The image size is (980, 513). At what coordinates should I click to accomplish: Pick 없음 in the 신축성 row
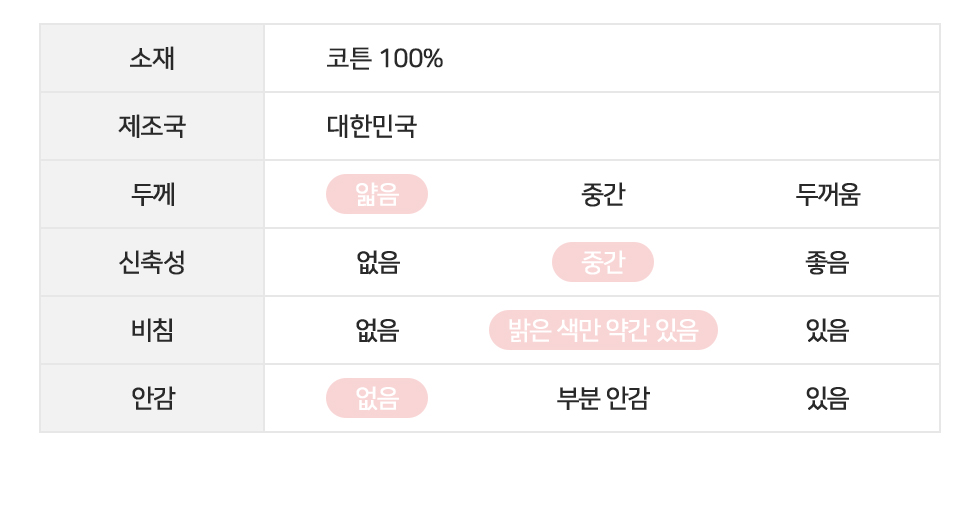tap(378, 262)
